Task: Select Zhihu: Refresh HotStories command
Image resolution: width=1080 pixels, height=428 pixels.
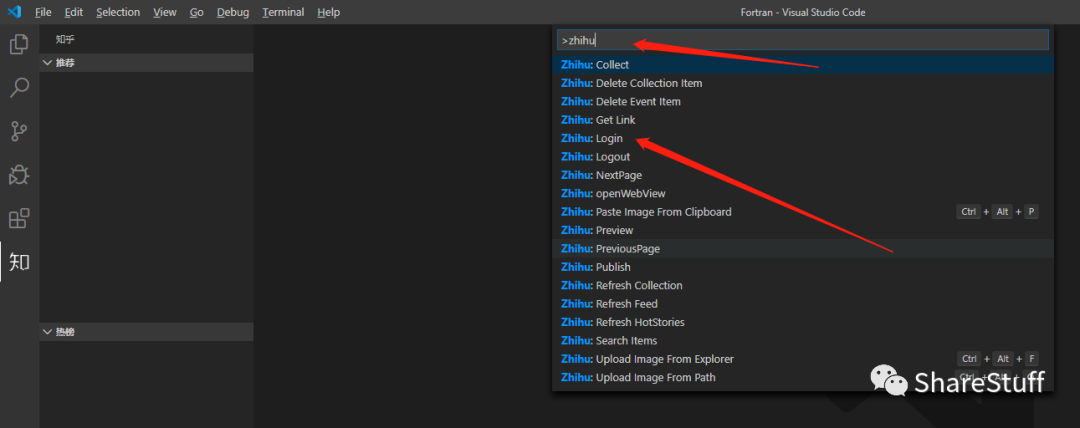Action: click(803, 323)
